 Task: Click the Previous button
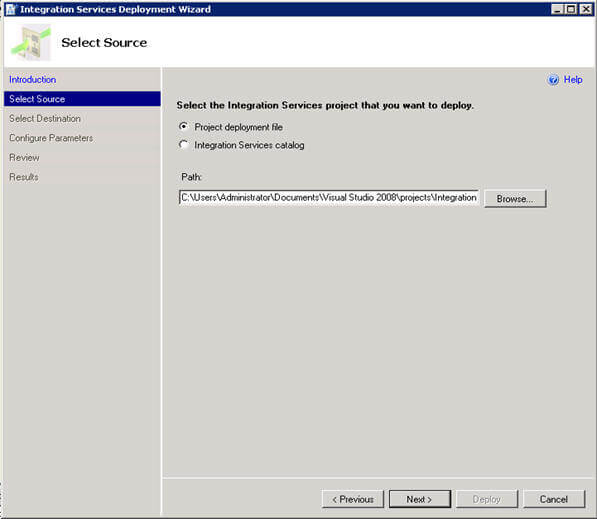click(353, 499)
